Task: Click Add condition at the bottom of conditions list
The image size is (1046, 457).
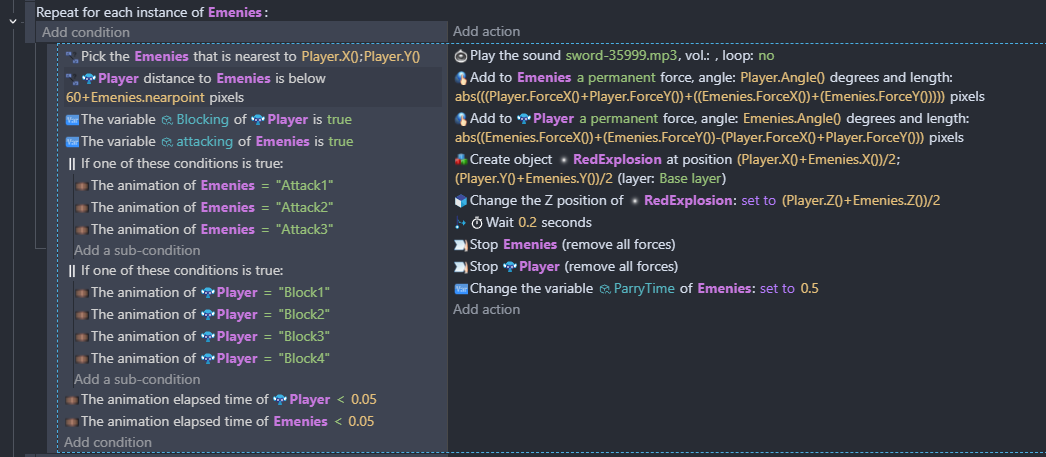Action: [108, 442]
